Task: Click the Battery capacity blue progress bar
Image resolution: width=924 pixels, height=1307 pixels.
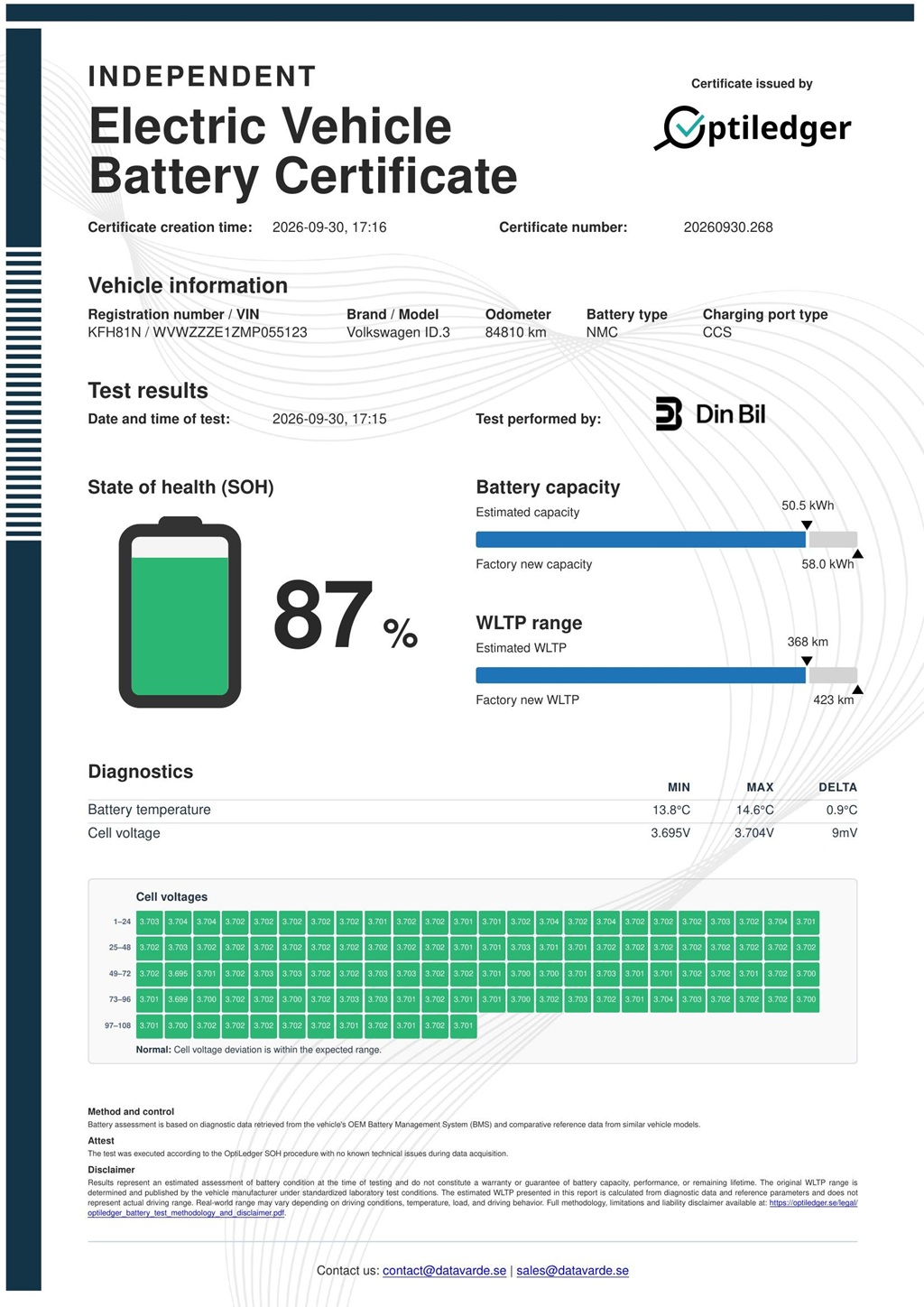Action: coord(641,540)
